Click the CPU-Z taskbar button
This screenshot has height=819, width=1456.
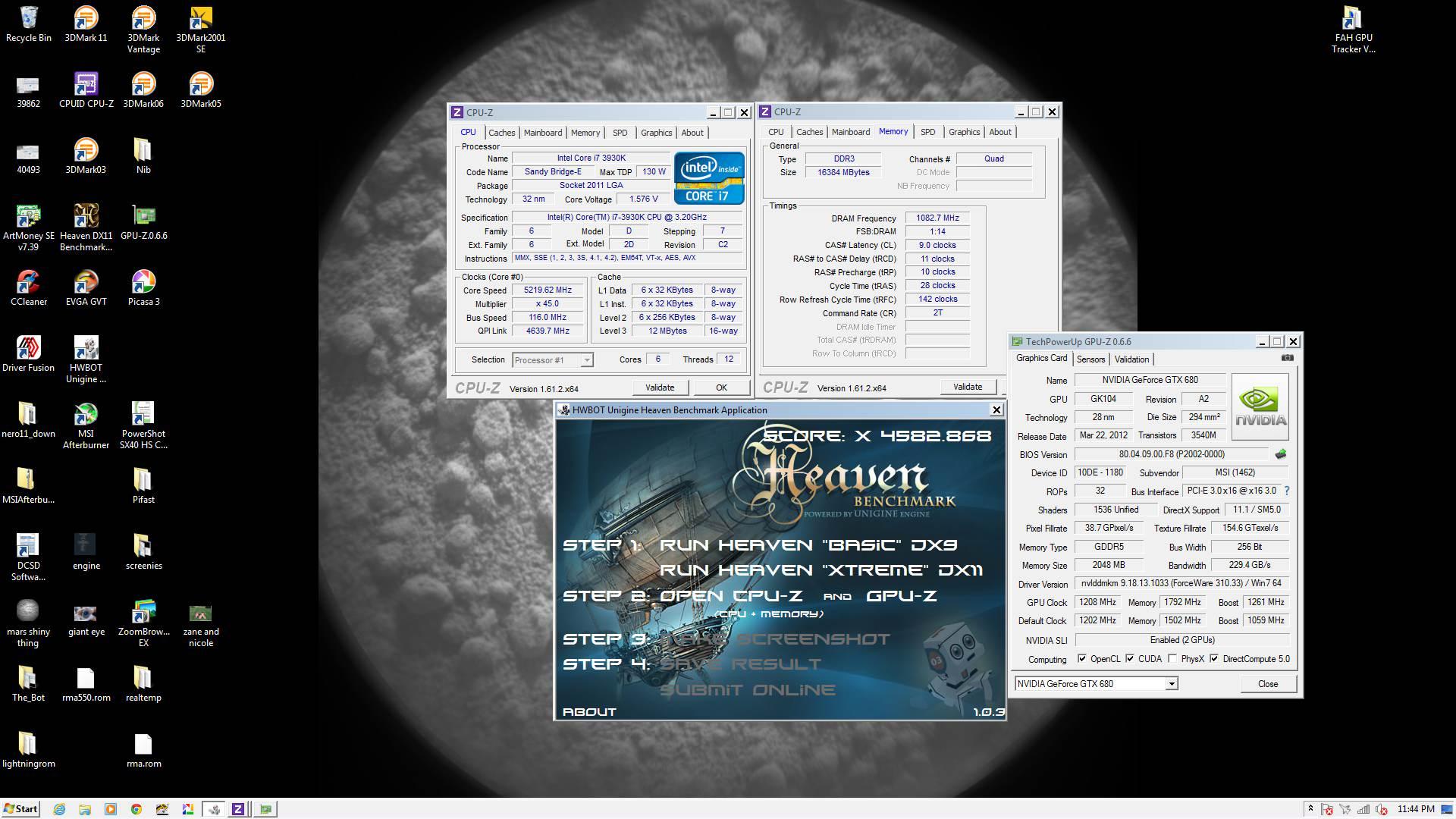click(237, 809)
